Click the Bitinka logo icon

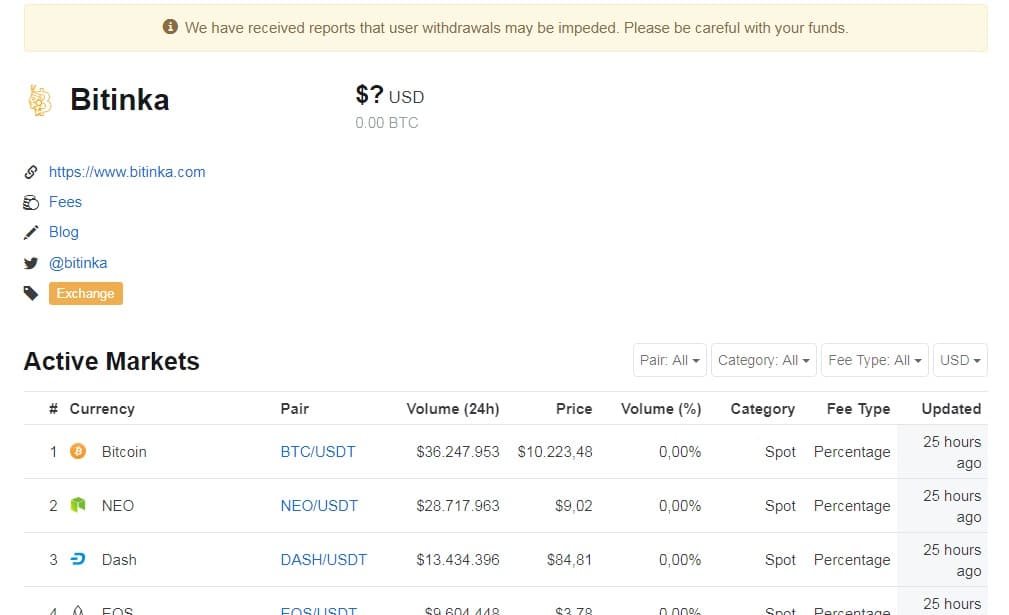(39, 100)
